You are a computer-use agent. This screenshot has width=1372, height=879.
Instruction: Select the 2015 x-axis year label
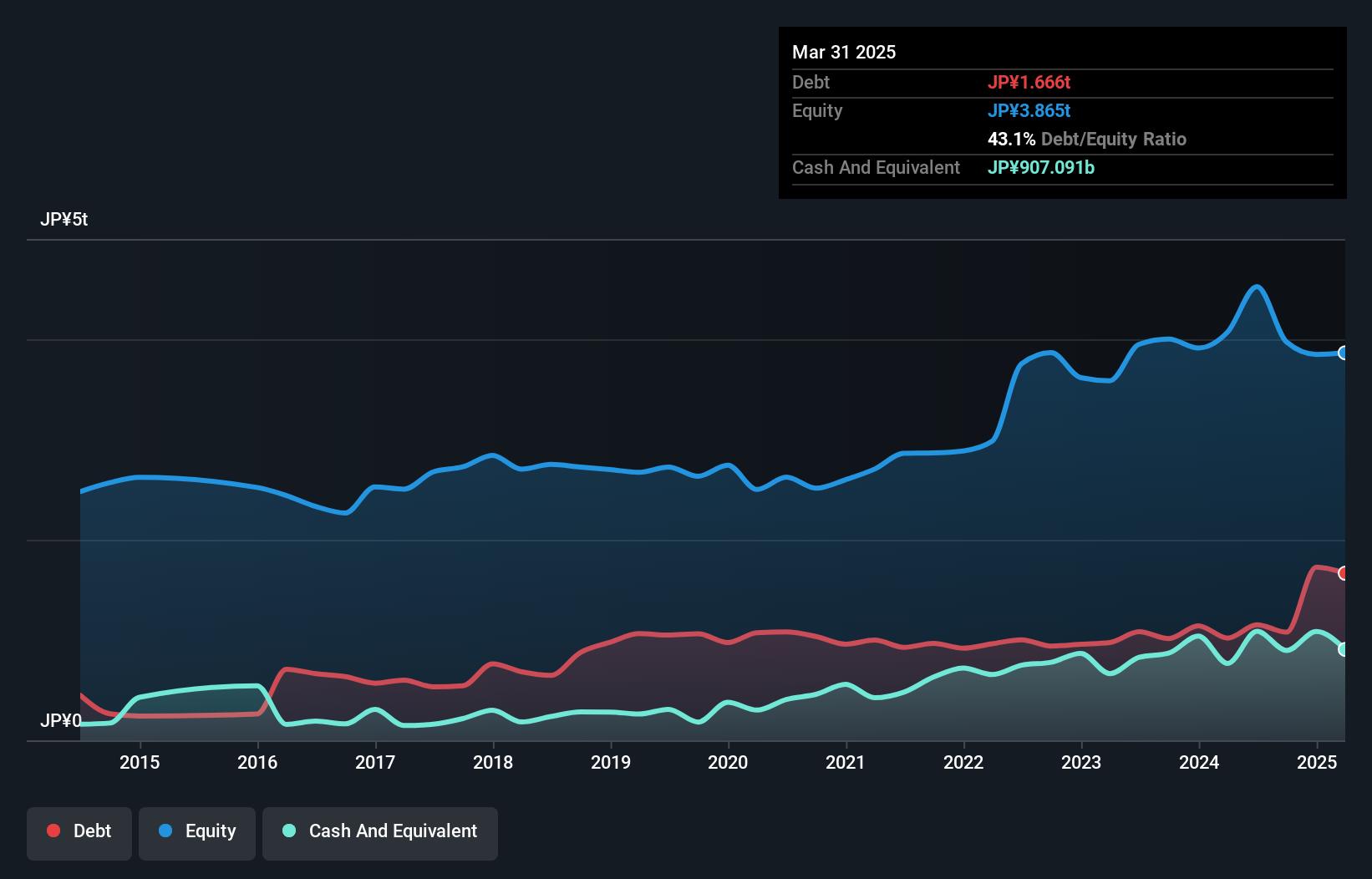pos(140,762)
